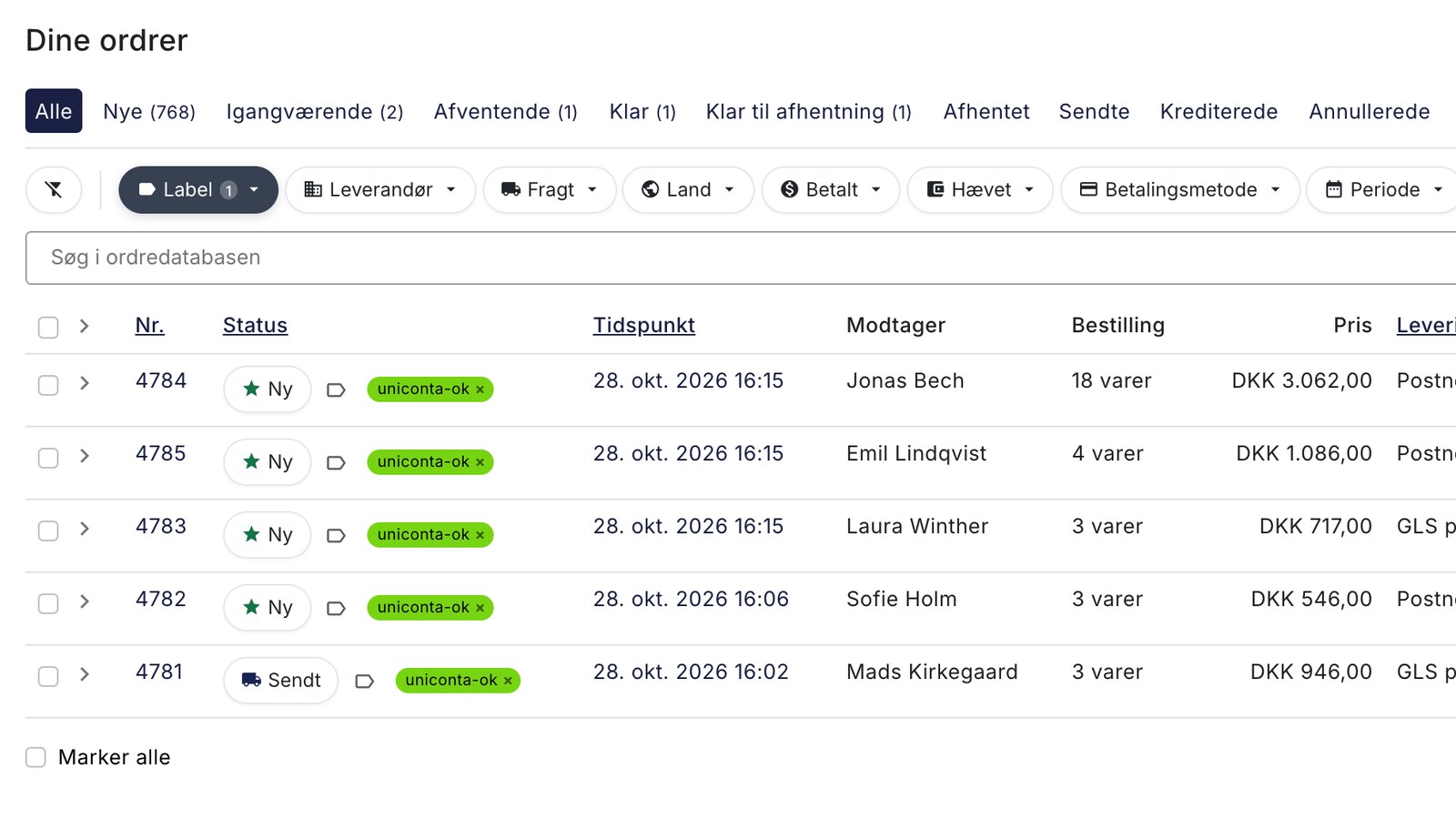Viewport: 1456px width, 819px height.
Task: Open the Land filter dropdown
Action: point(688,189)
